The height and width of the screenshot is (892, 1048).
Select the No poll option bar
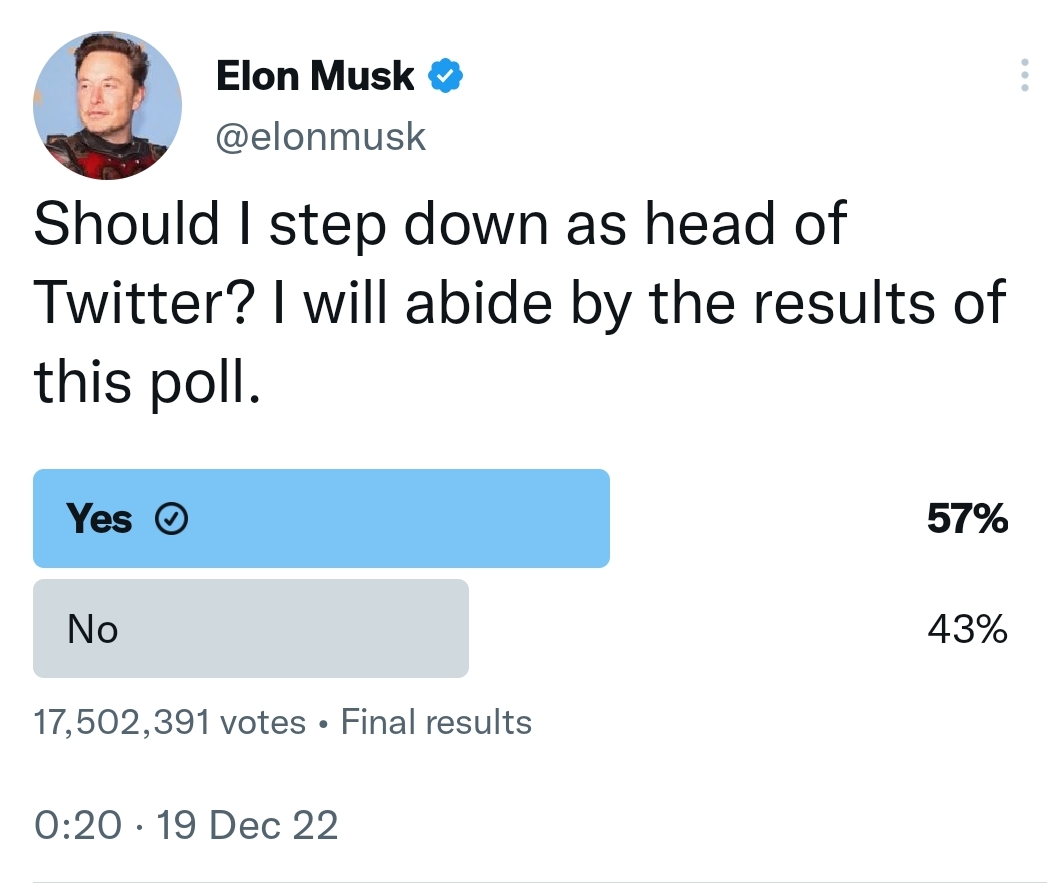251,629
